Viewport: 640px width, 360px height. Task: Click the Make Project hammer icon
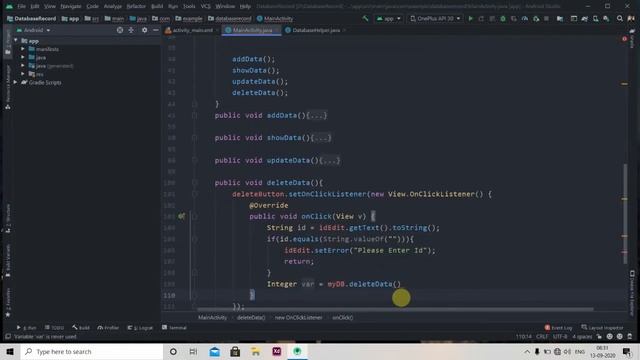(365, 18)
